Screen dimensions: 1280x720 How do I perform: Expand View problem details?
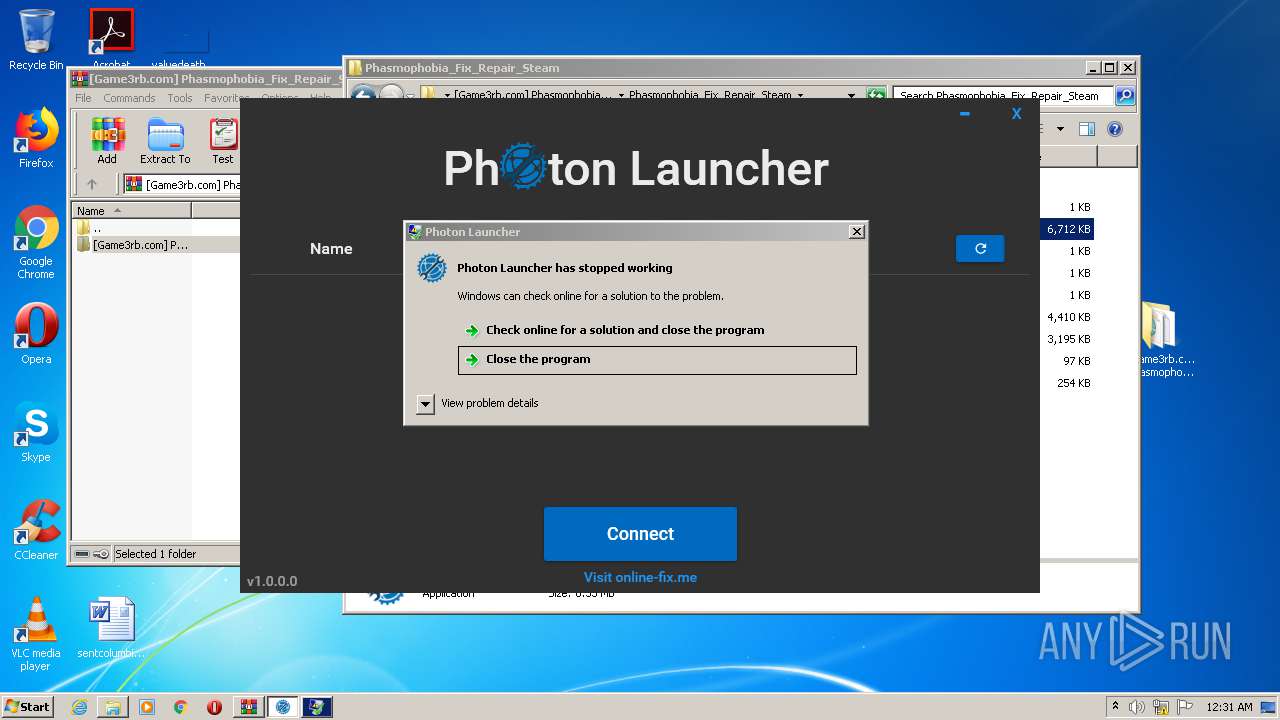425,403
